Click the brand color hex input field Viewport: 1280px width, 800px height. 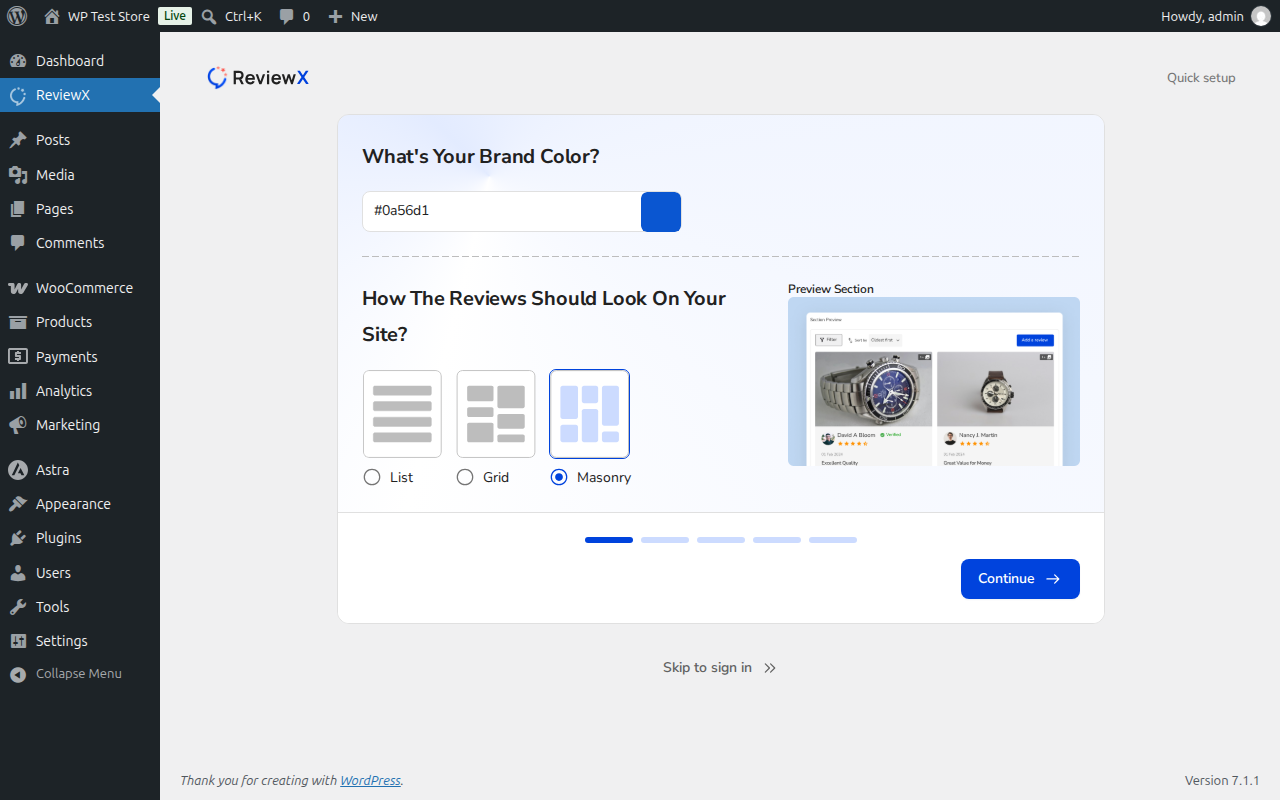(502, 212)
